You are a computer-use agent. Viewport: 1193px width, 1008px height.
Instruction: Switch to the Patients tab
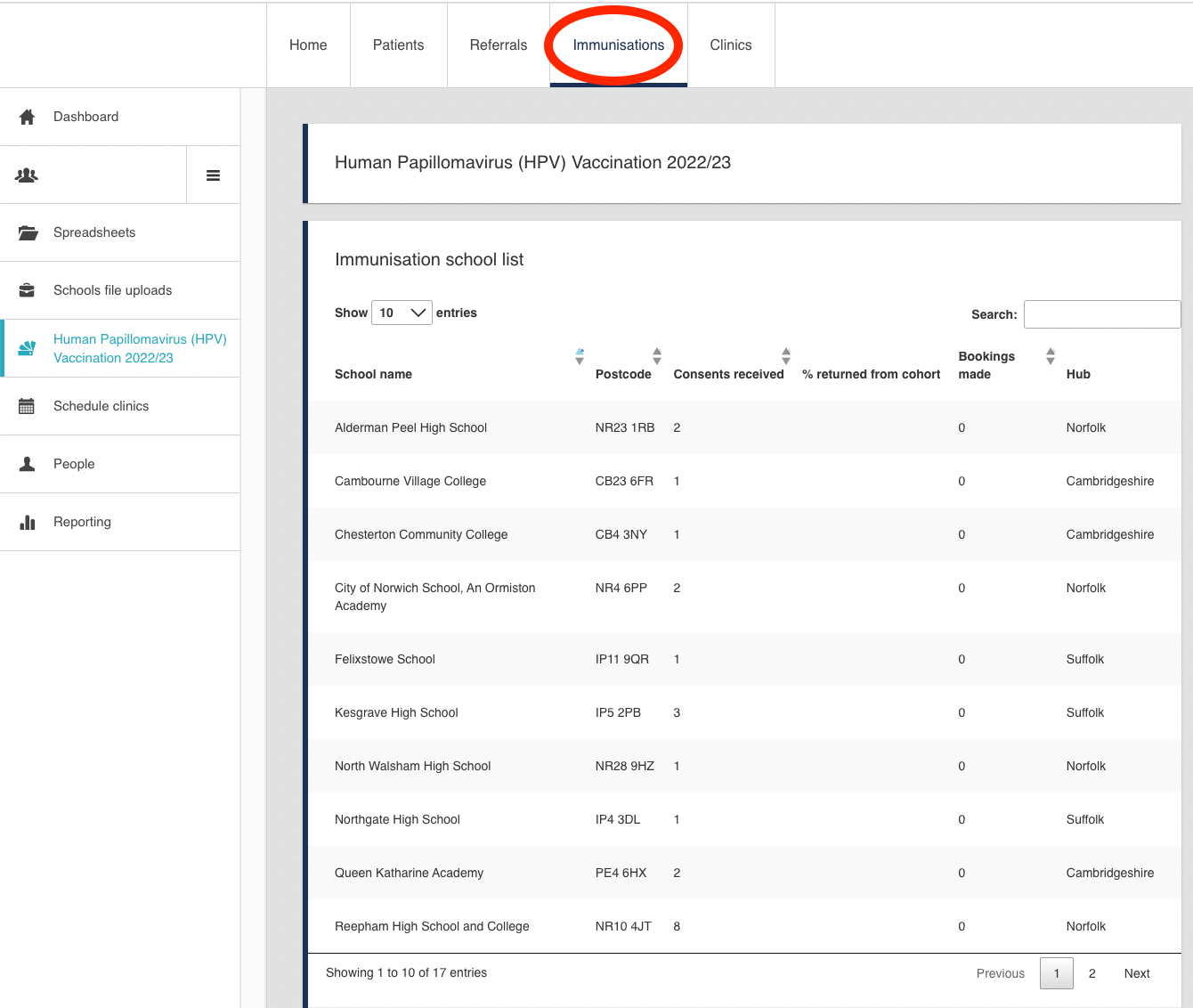[398, 45]
